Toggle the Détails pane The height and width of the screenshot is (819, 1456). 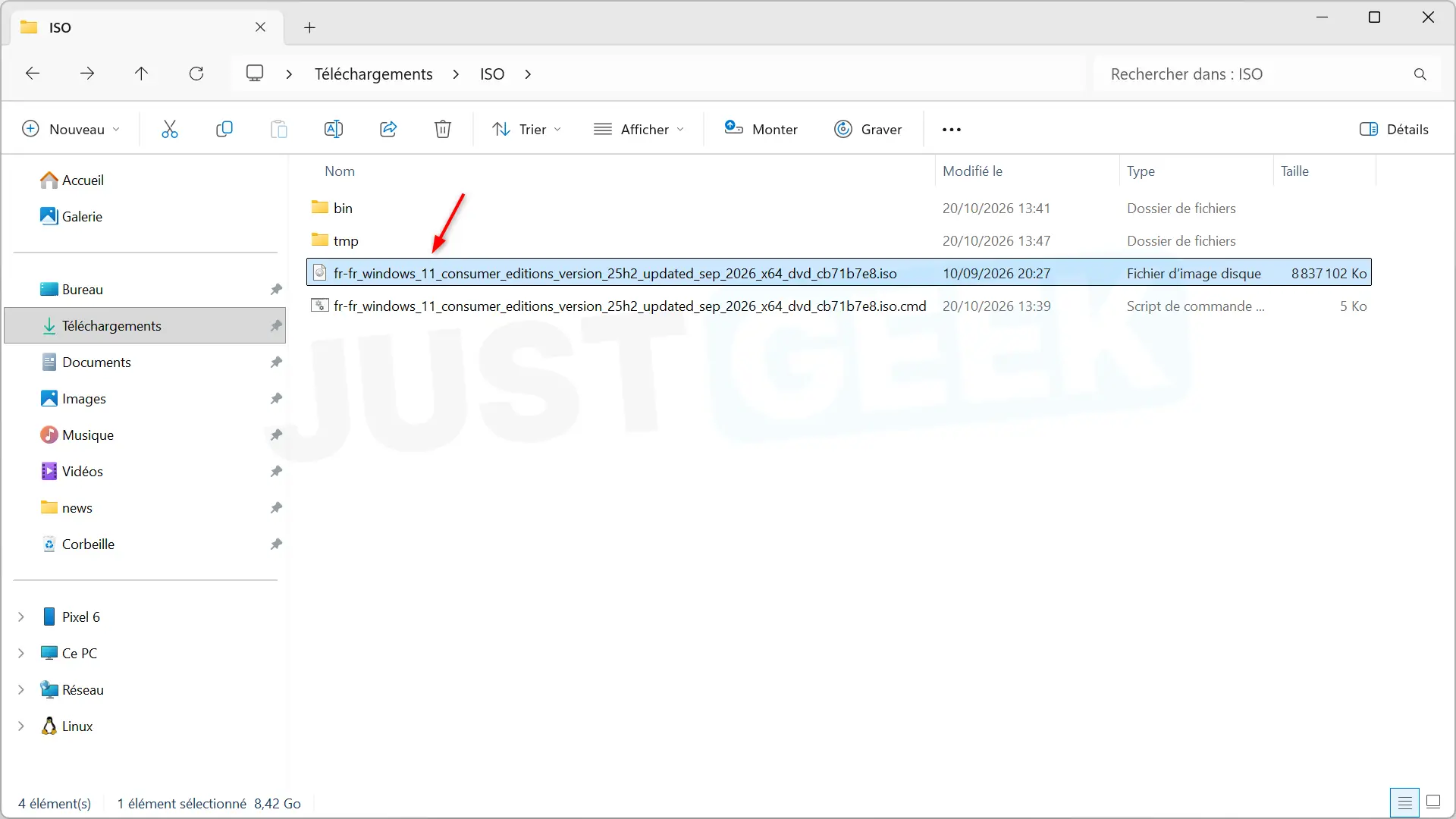pos(1394,130)
